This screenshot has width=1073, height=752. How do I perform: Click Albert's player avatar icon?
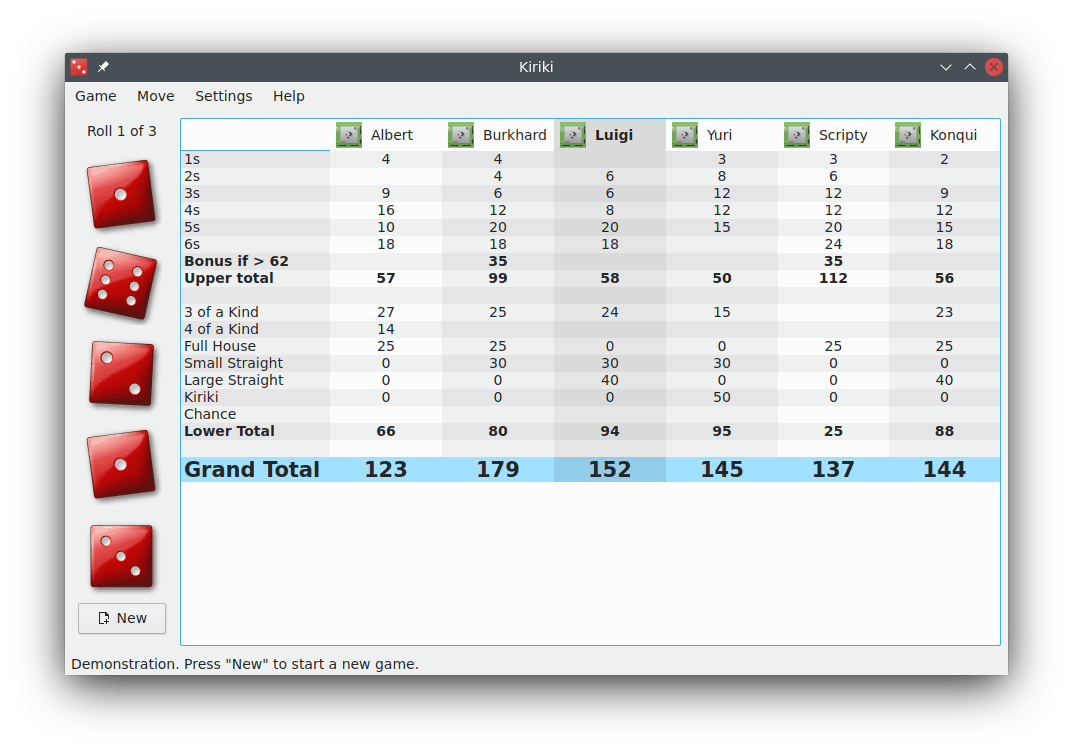point(348,135)
